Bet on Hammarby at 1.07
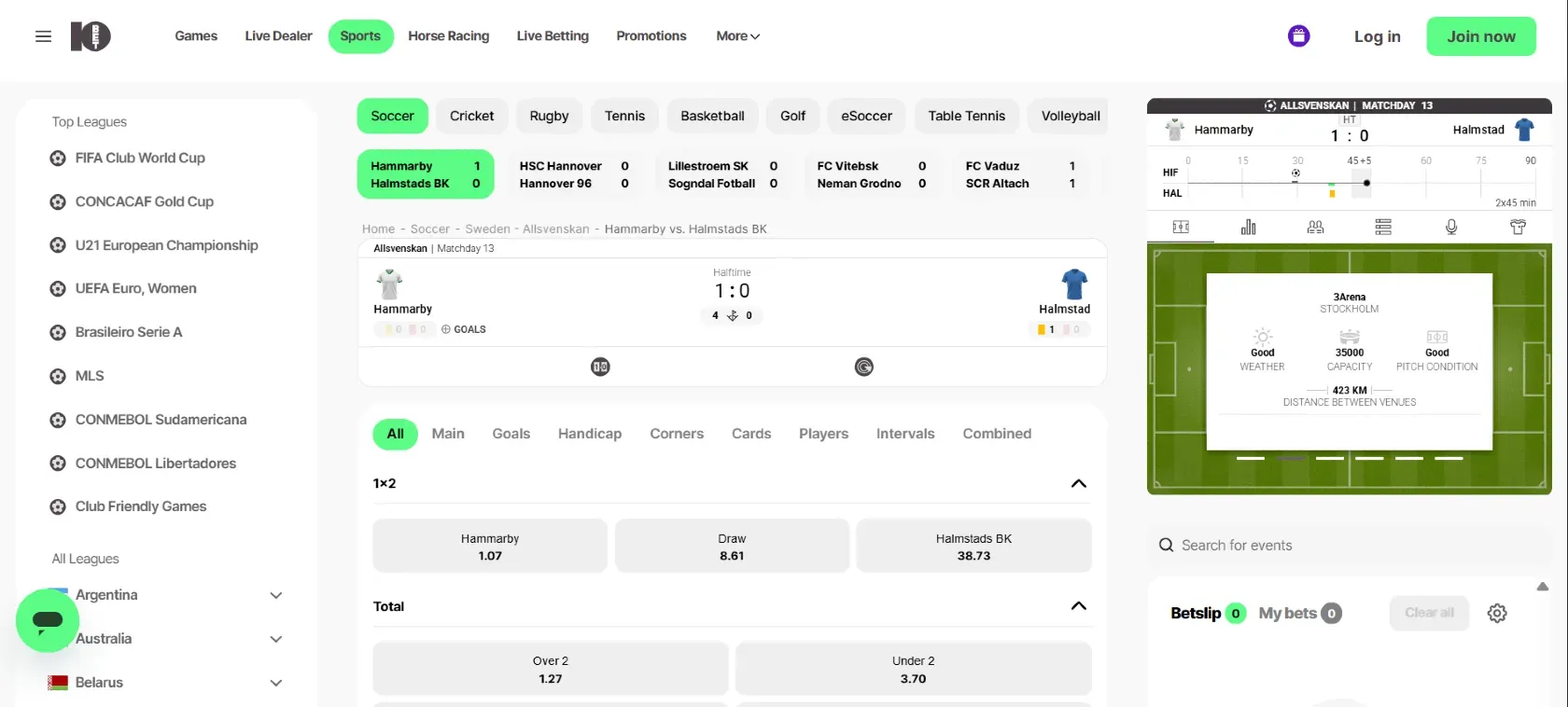The height and width of the screenshot is (707, 1568). (490, 547)
